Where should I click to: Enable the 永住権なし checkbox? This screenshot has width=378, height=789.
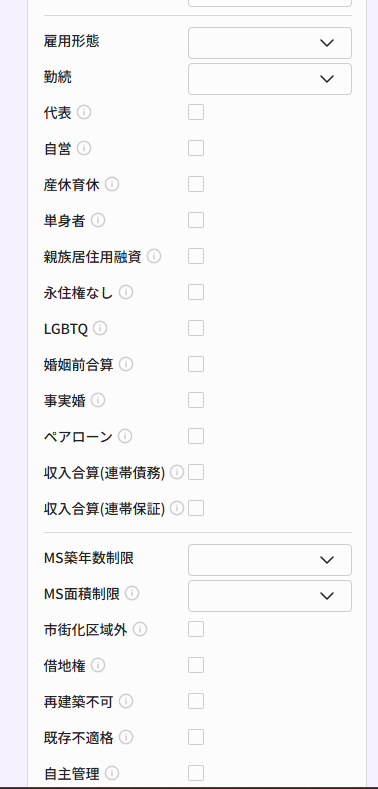196,292
